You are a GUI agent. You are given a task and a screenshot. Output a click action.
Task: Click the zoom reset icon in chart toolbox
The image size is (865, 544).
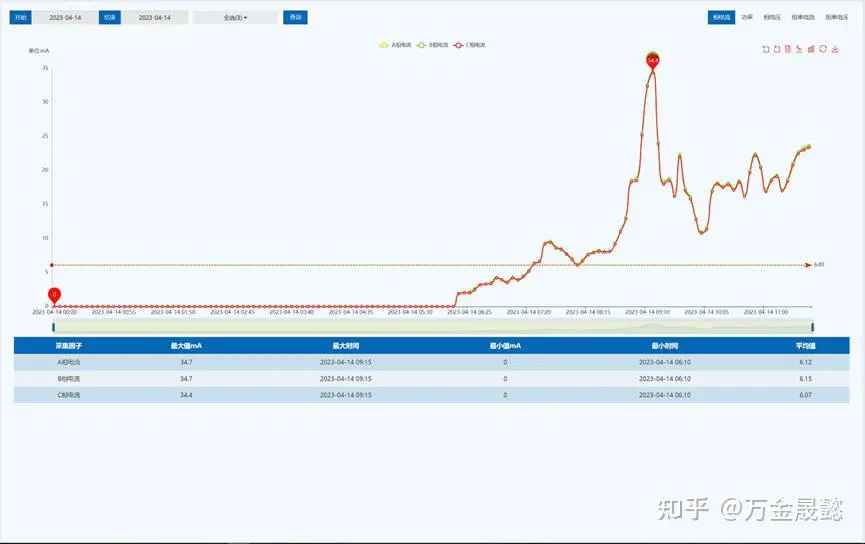click(777, 49)
